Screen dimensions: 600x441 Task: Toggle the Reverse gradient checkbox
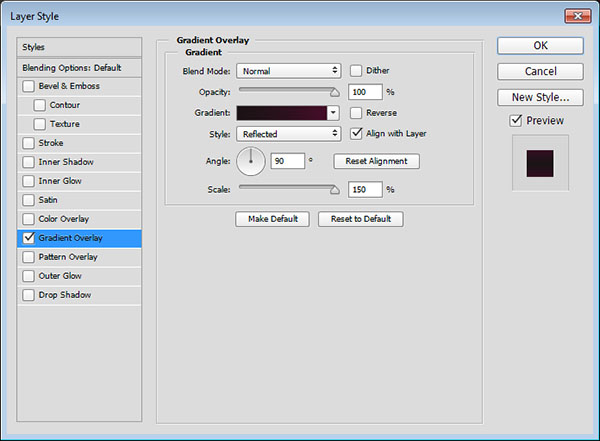(357, 114)
